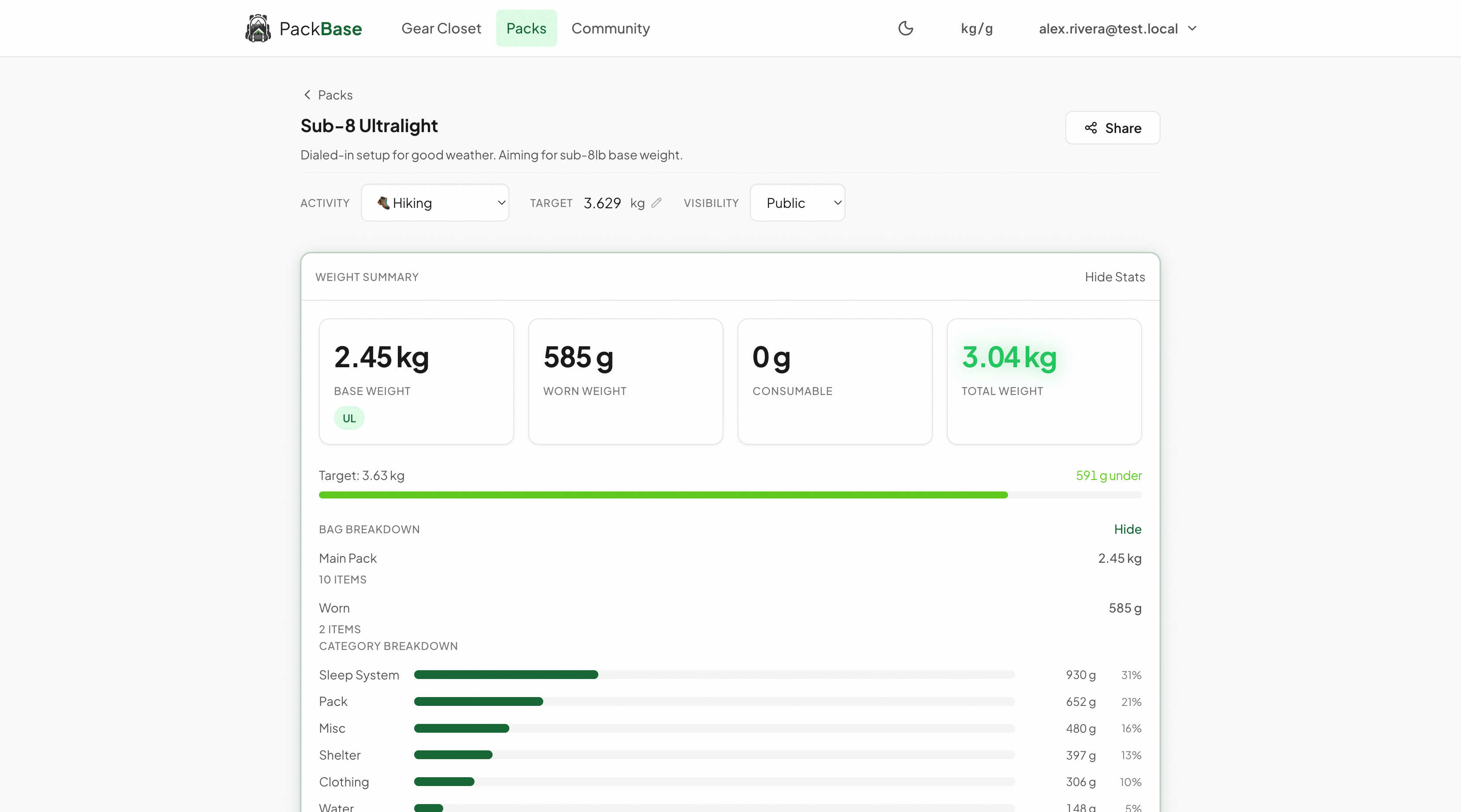Click the '480 g' Misc weight value
The width and height of the screenshot is (1461, 812).
pos(1080,728)
